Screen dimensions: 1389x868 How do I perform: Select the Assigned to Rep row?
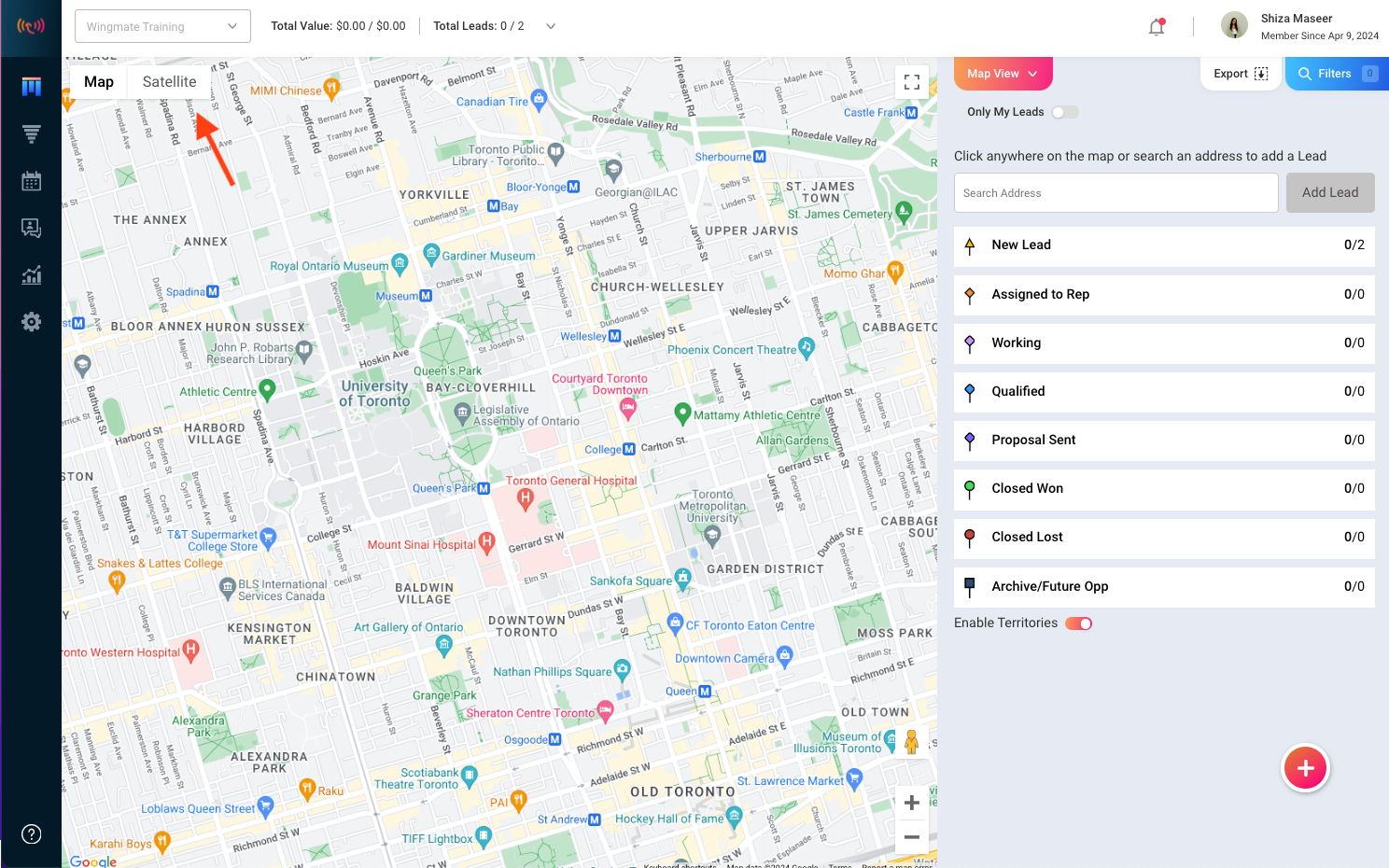[1164, 294]
